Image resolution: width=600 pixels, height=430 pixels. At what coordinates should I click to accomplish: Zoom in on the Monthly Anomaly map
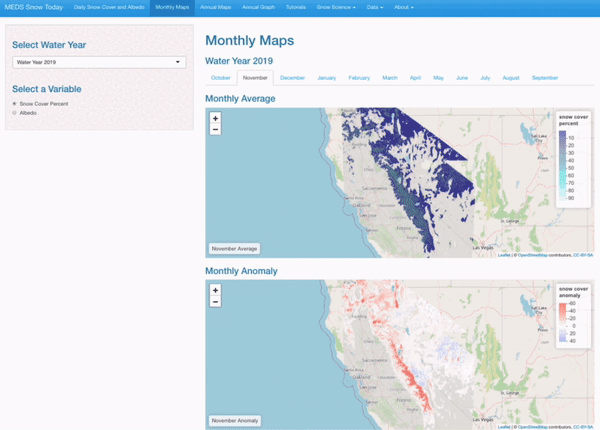215,290
